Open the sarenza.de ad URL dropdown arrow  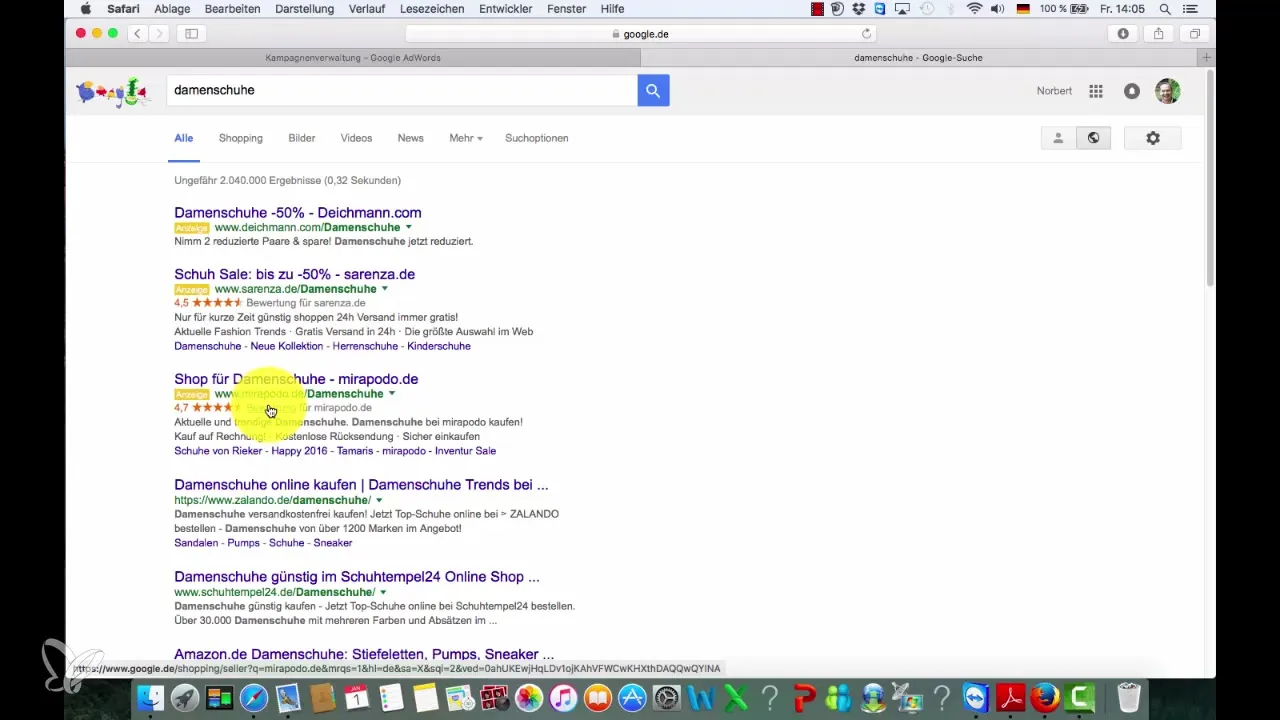(384, 289)
